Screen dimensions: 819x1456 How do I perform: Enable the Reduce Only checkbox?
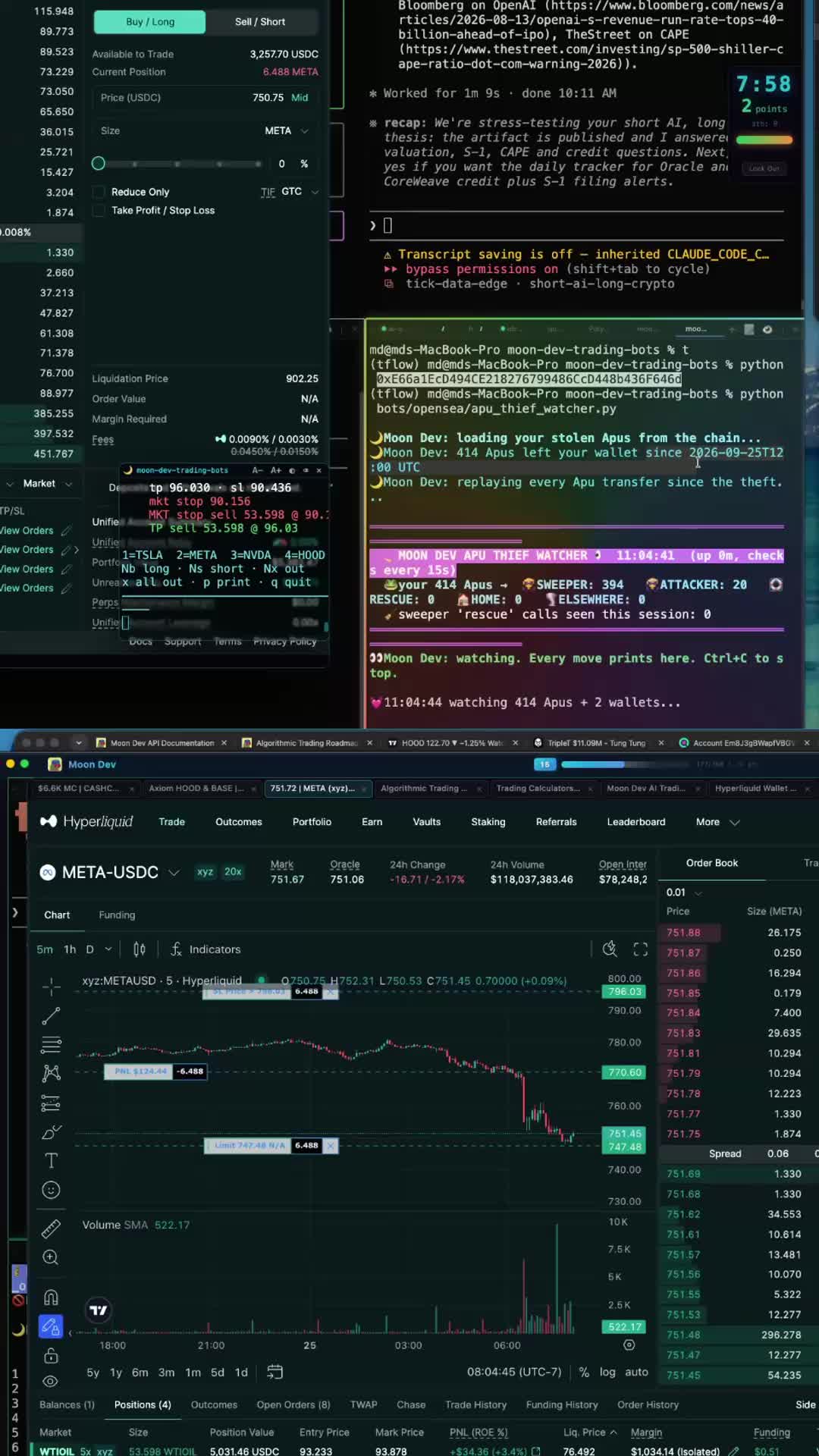click(x=99, y=192)
